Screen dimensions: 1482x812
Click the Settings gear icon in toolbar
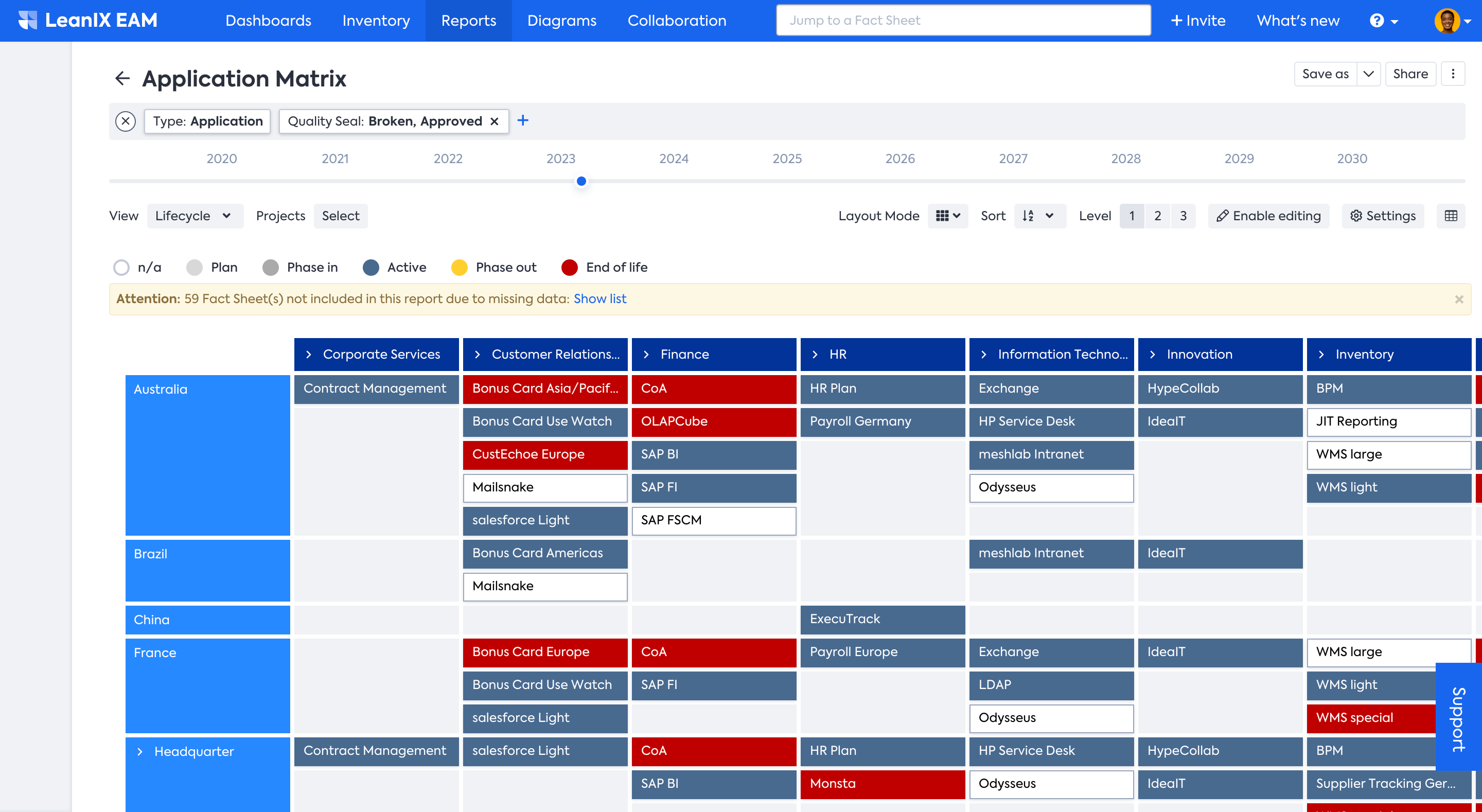click(x=1356, y=215)
